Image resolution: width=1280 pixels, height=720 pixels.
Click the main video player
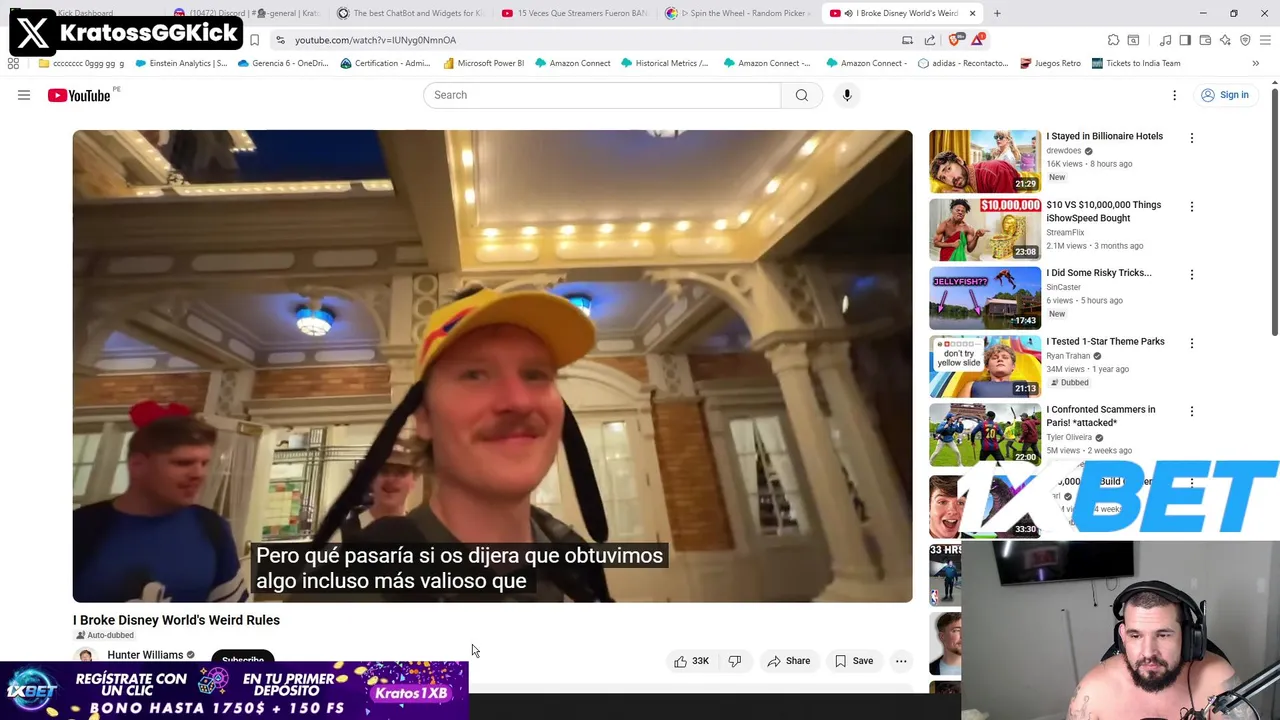point(492,366)
